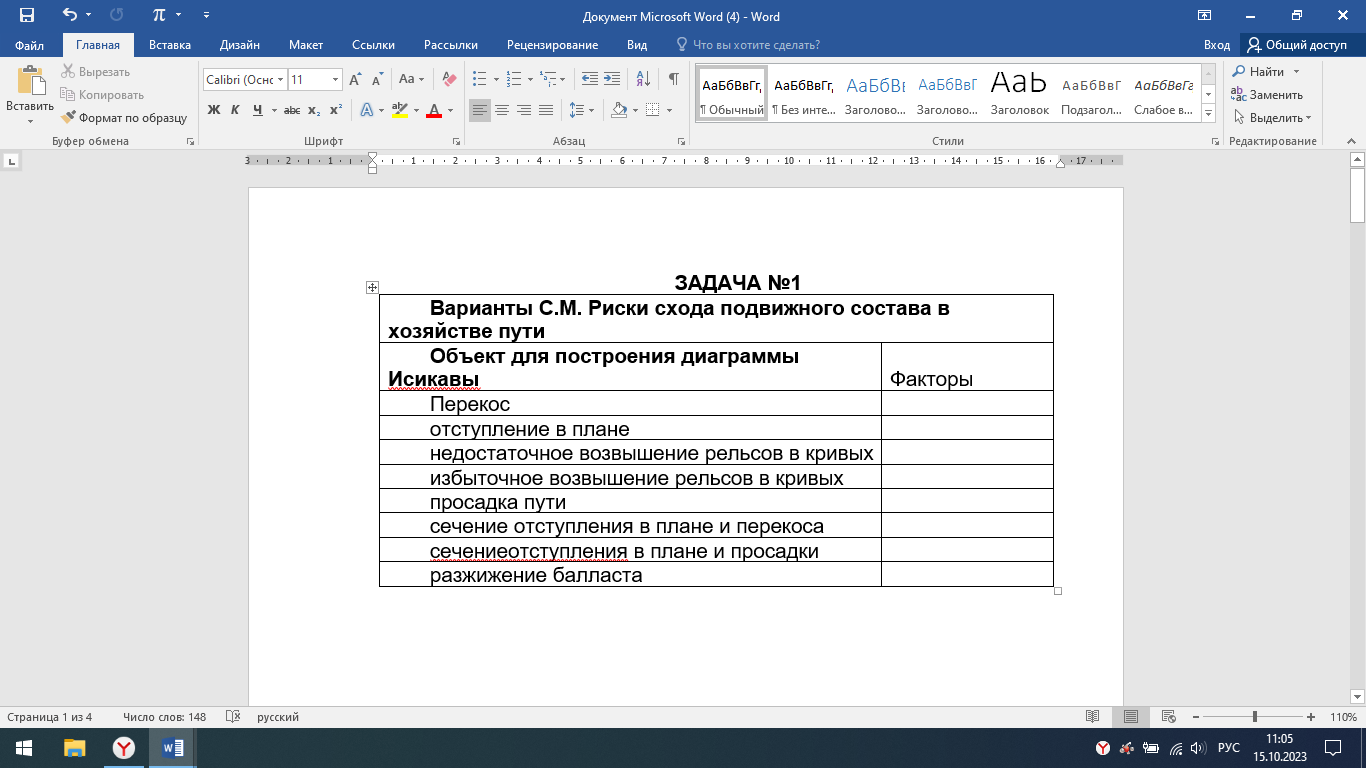This screenshot has height=768, width=1366.
Task: Click the empty cell next to Перекос
Action: (x=966, y=404)
